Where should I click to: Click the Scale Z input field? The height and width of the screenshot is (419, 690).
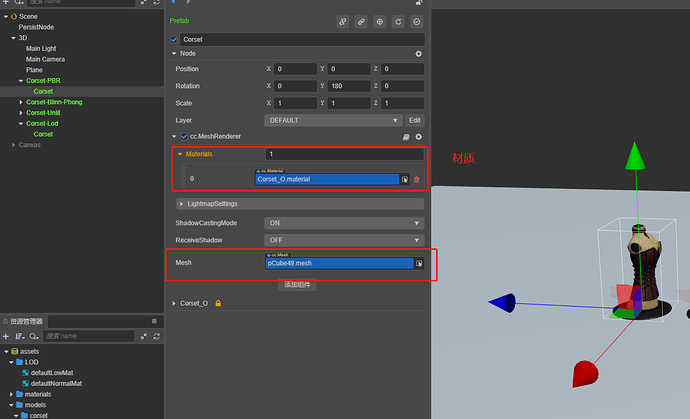(x=402, y=103)
